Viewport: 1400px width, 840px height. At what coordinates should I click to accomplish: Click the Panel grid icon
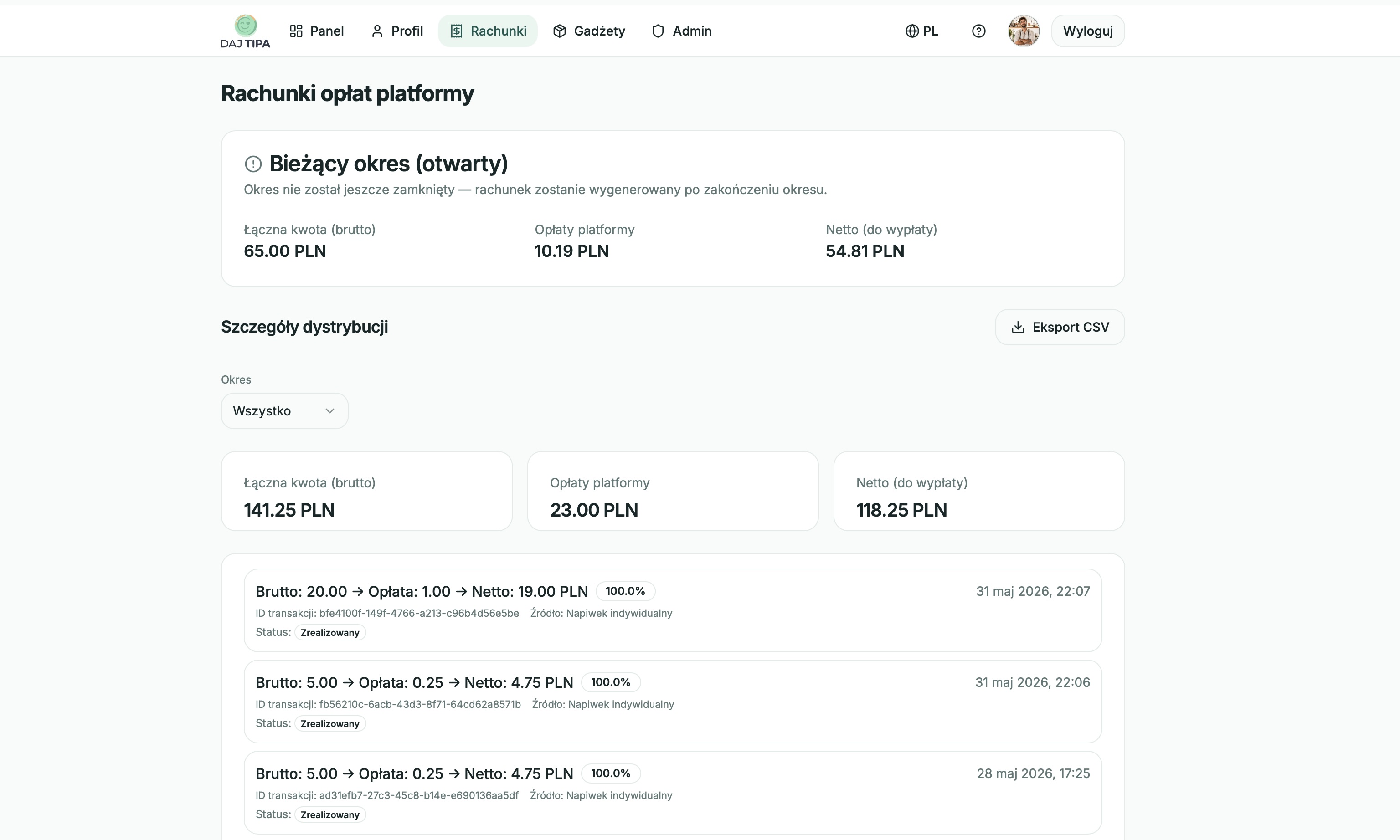(296, 31)
